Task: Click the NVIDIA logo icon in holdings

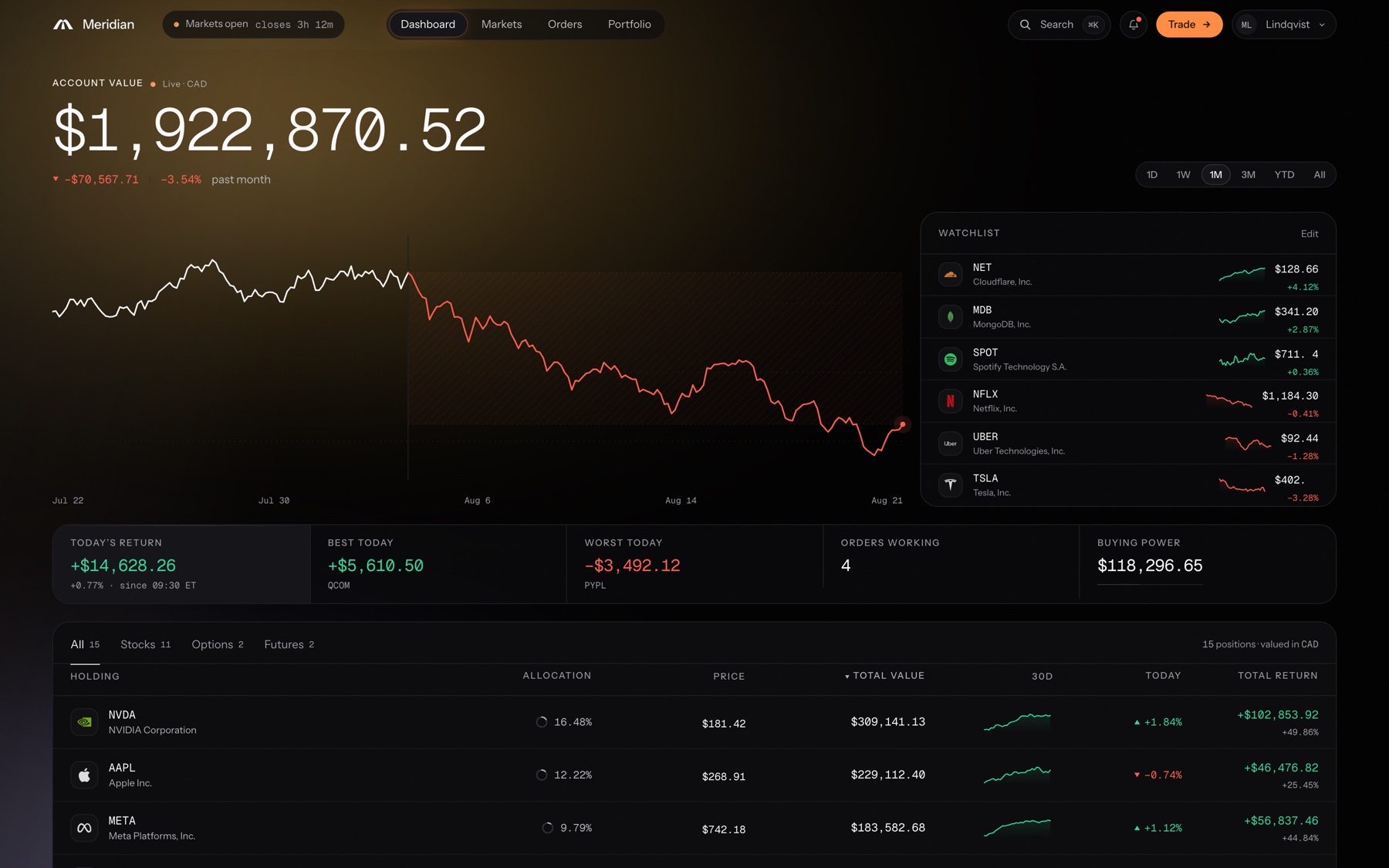Action: [x=84, y=722]
